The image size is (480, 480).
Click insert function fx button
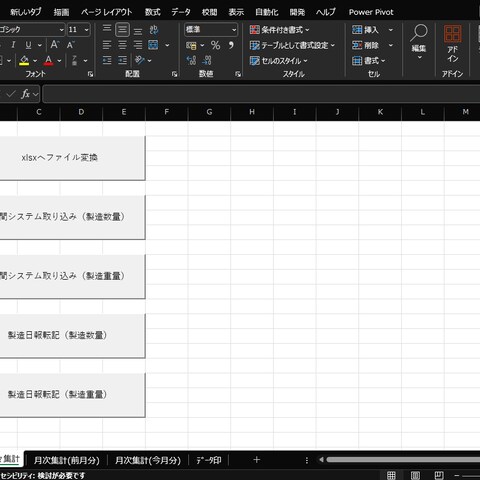[25, 94]
